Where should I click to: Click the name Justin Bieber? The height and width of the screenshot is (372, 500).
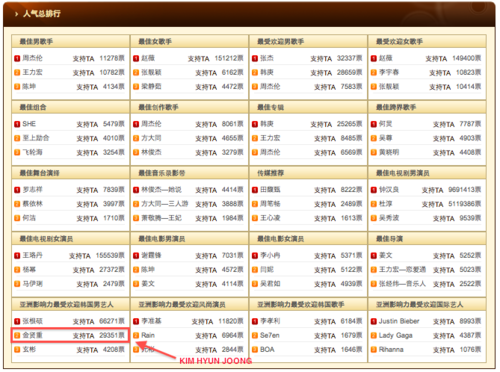399,321
